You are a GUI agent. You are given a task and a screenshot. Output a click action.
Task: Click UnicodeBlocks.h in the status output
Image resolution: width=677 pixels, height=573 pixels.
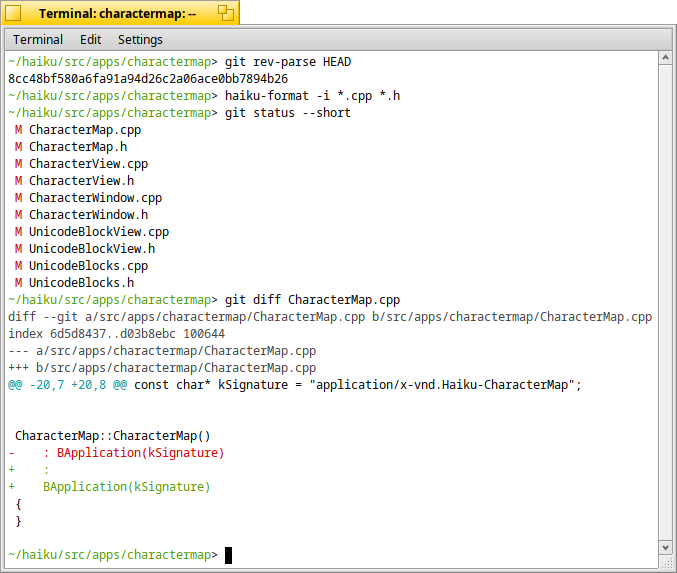tap(81, 283)
